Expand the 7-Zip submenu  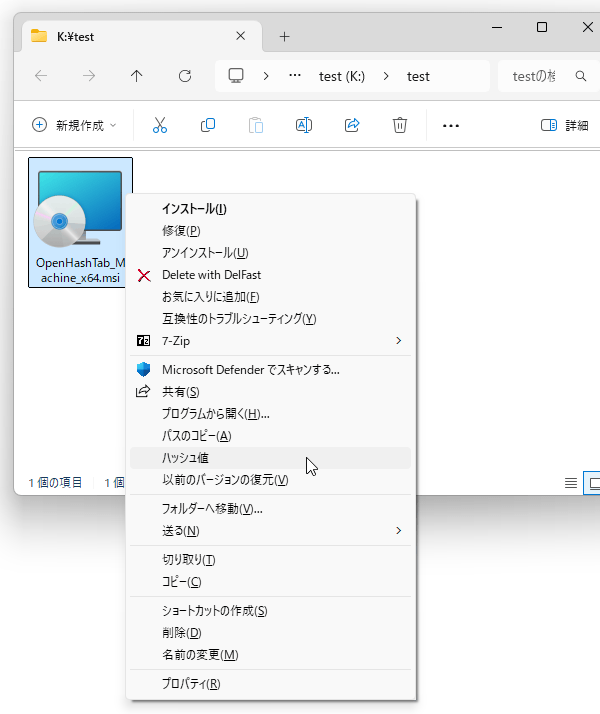coord(270,341)
